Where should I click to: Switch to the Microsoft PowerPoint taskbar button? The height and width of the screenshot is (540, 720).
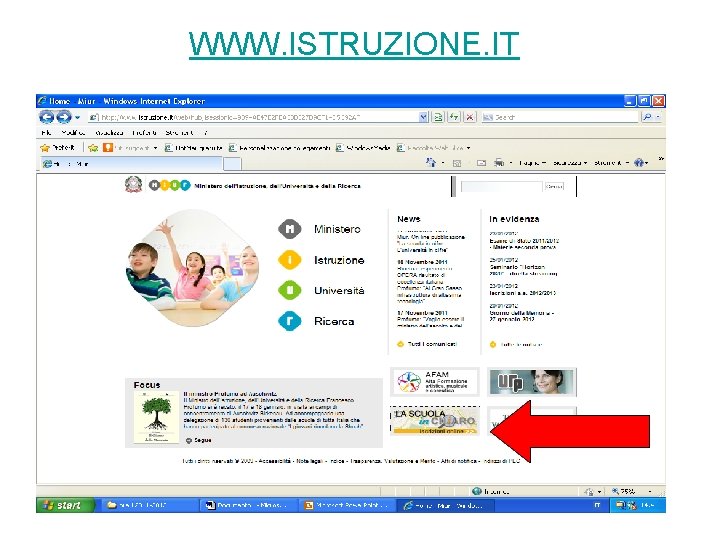click(347, 506)
